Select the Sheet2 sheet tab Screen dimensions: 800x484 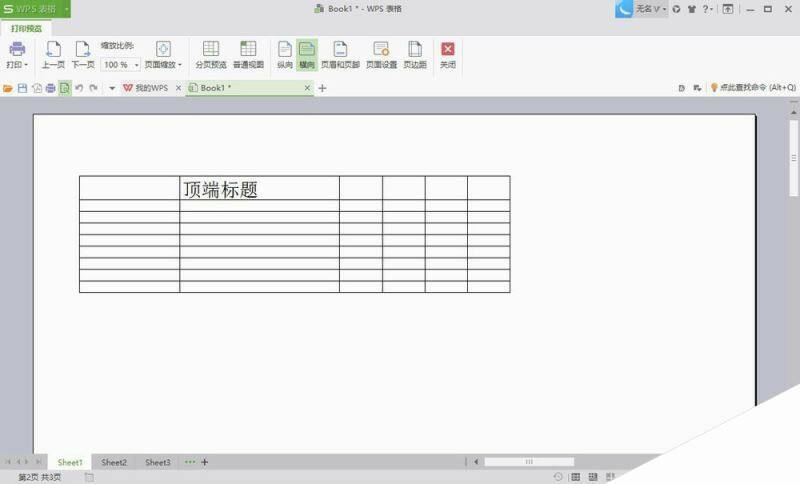[x=114, y=462]
